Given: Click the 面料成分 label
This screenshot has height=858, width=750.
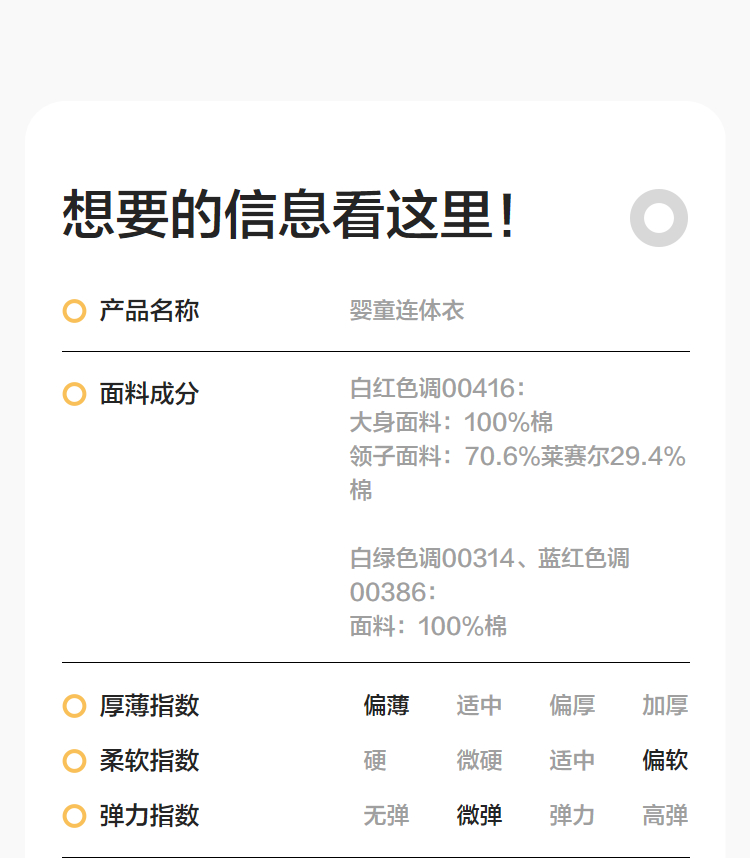Looking at the screenshot, I should point(149,394).
